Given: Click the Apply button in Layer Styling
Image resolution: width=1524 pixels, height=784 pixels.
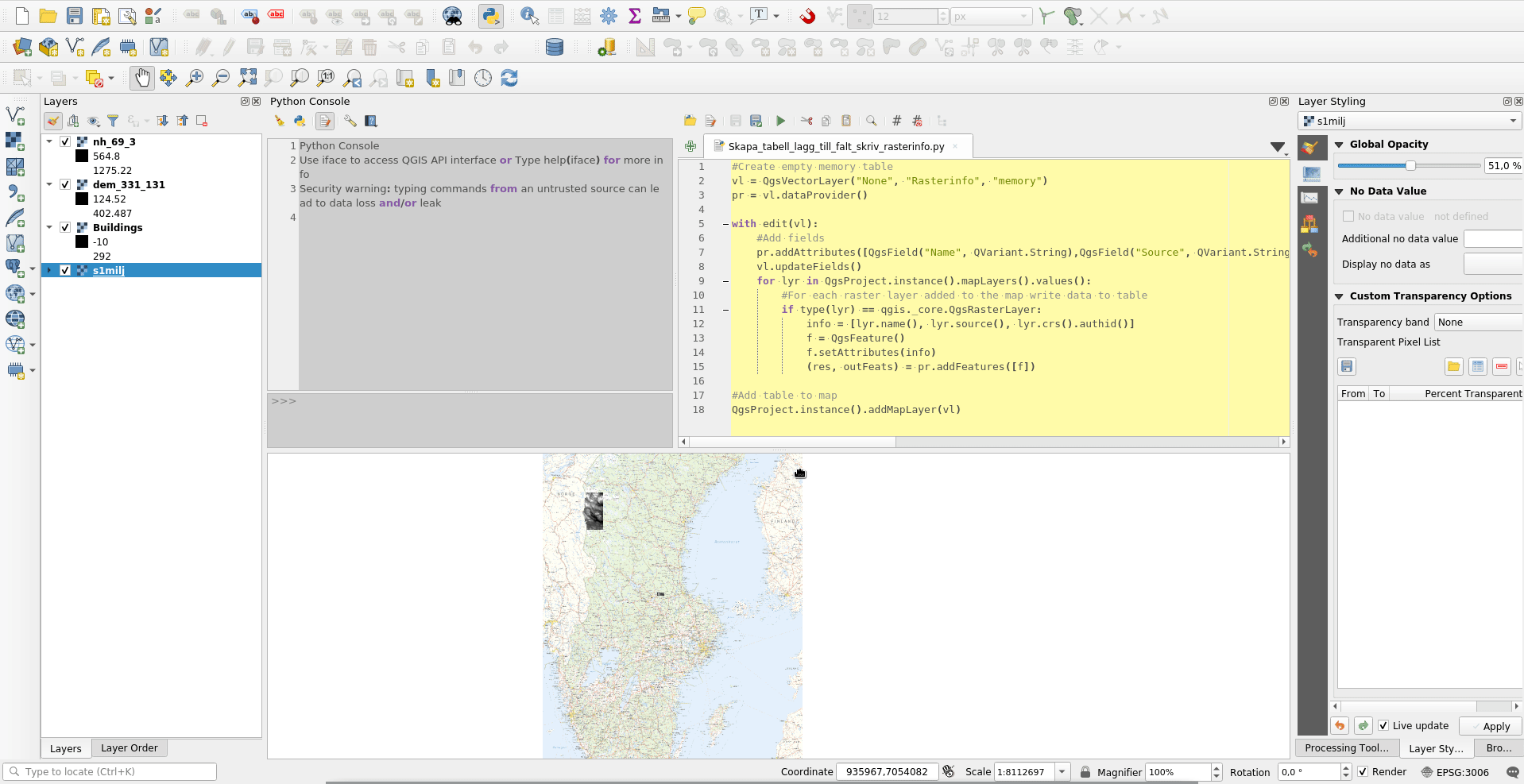Looking at the screenshot, I should click(1491, 726).
